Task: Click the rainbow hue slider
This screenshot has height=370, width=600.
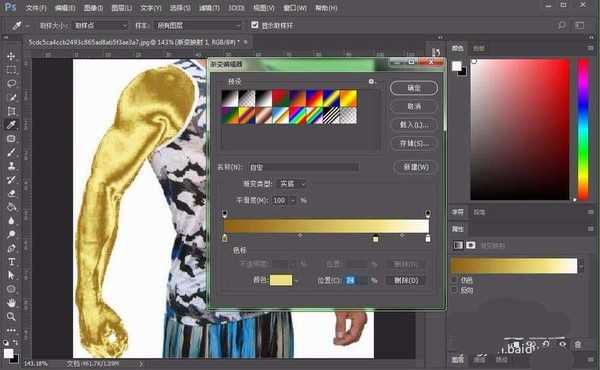Action: tap(583, 129)
